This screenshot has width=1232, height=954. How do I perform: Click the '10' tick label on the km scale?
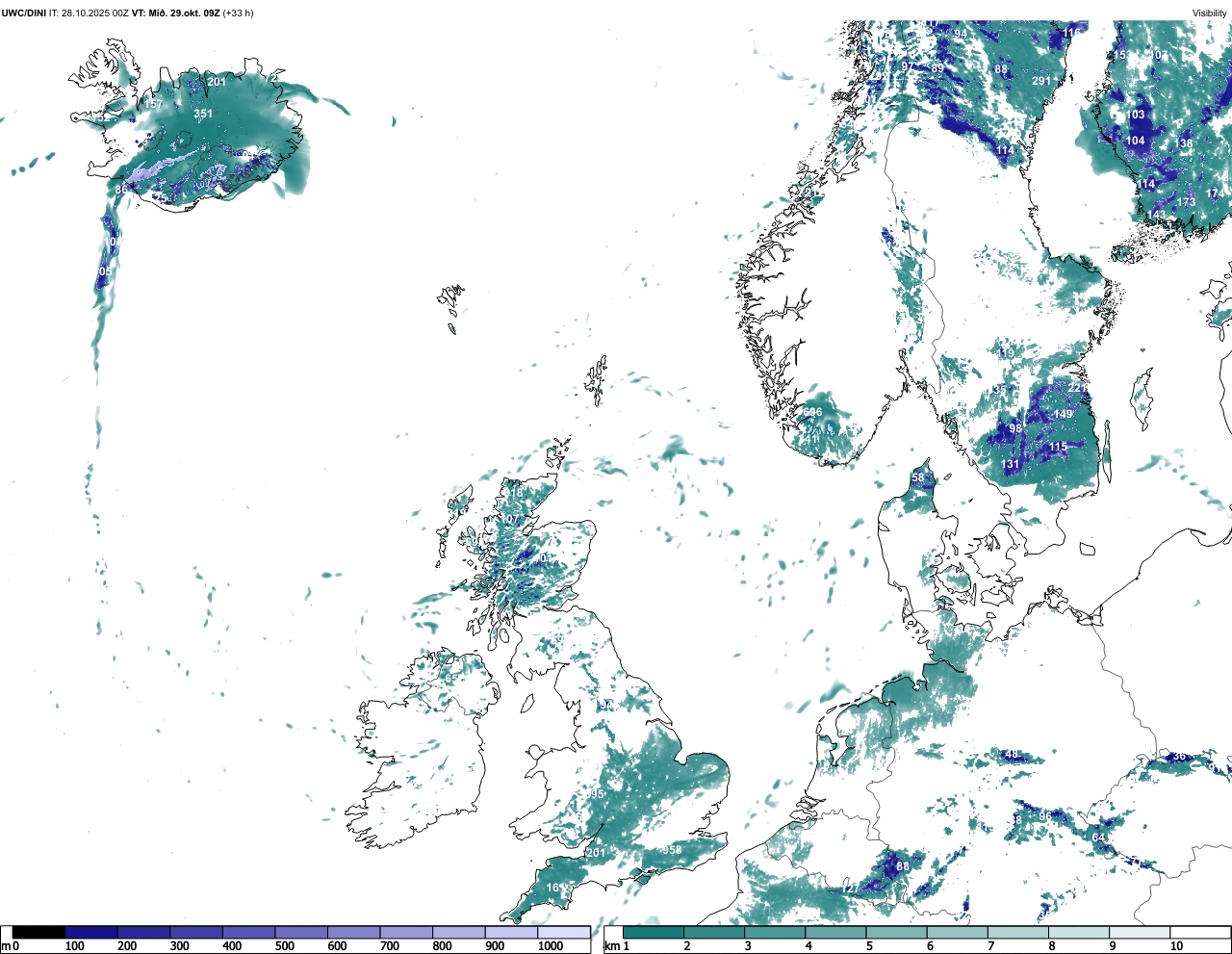click(1176, 946)
